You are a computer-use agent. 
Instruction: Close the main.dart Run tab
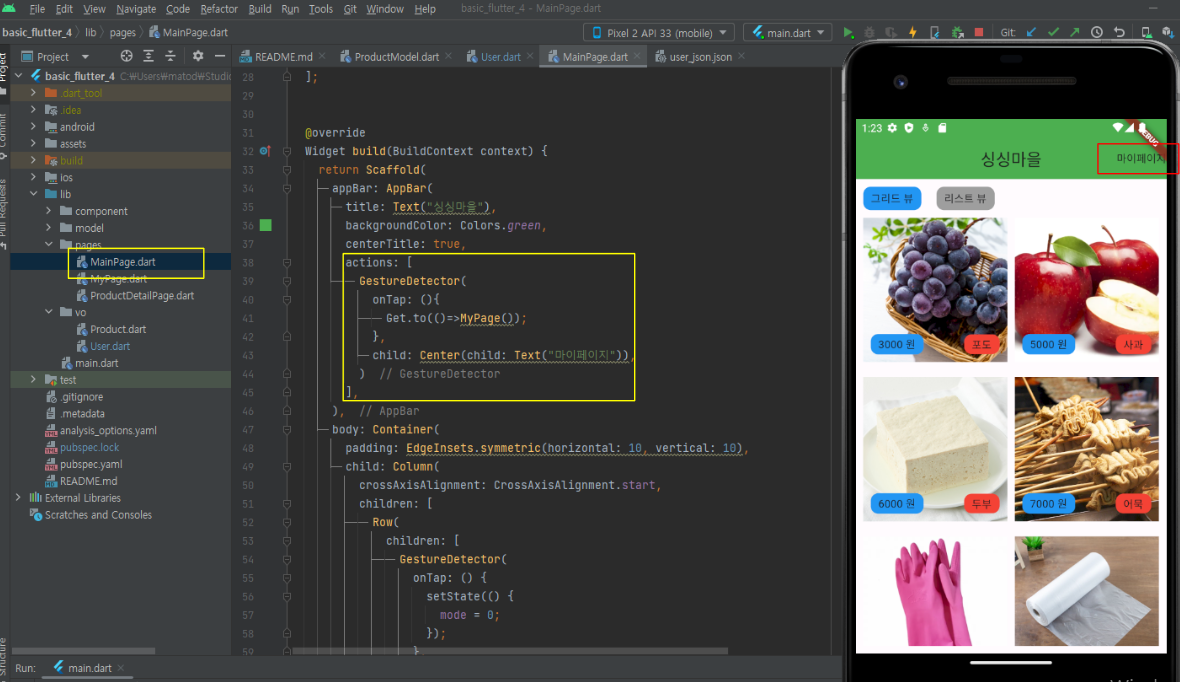120,668
